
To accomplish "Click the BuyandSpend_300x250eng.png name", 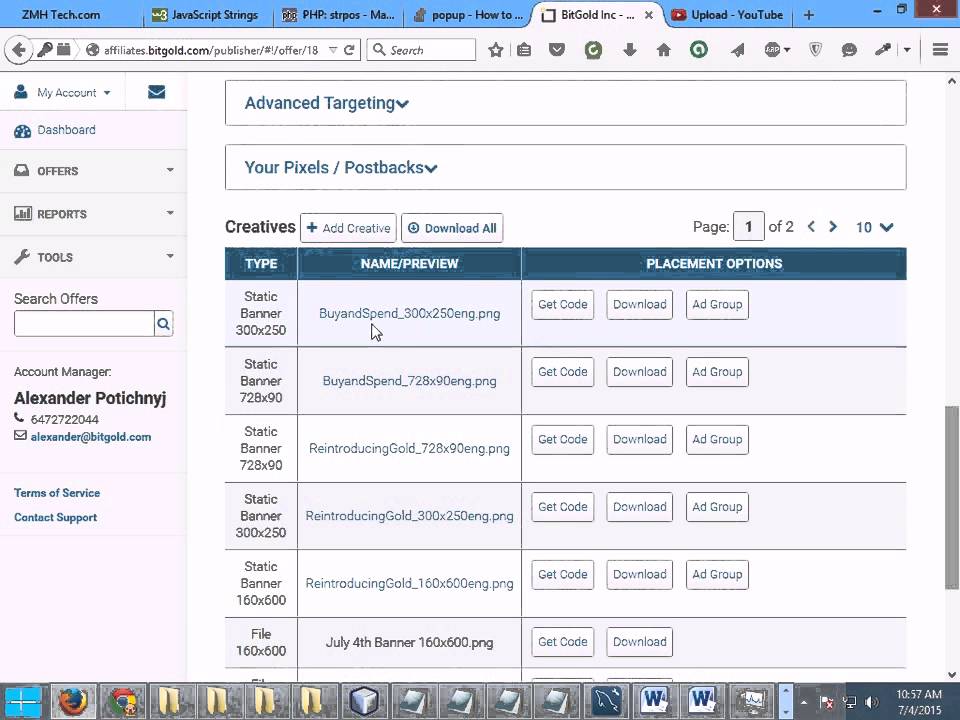I will pyautogui.click(x=410, y=313).
